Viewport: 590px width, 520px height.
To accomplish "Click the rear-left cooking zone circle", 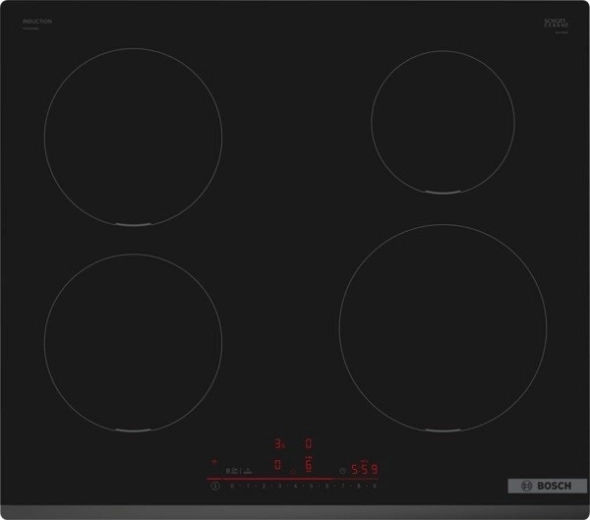I will (133, 137).
